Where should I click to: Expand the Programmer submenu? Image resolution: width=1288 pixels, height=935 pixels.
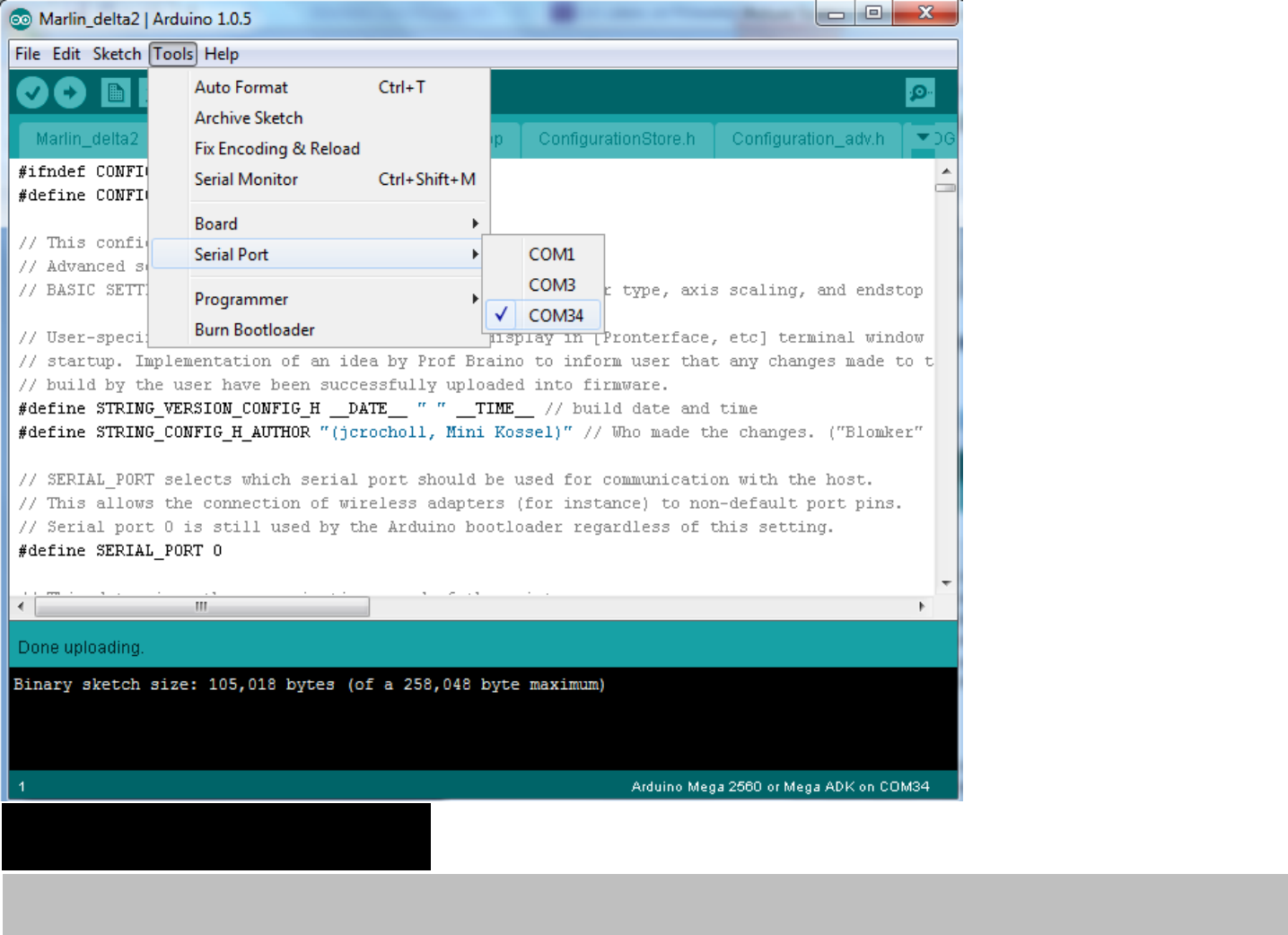320,299
